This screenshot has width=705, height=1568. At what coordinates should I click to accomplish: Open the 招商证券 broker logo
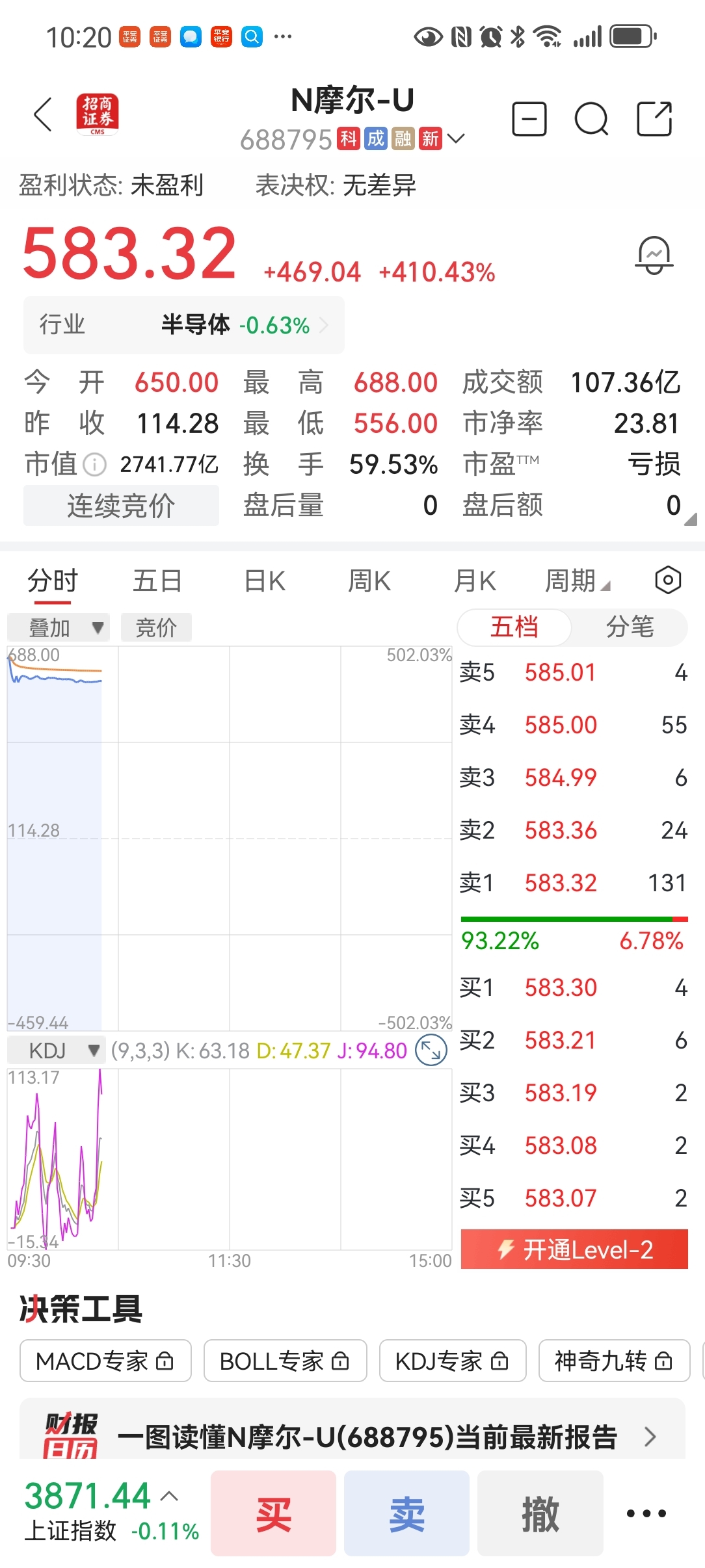(x=98, y=114)
